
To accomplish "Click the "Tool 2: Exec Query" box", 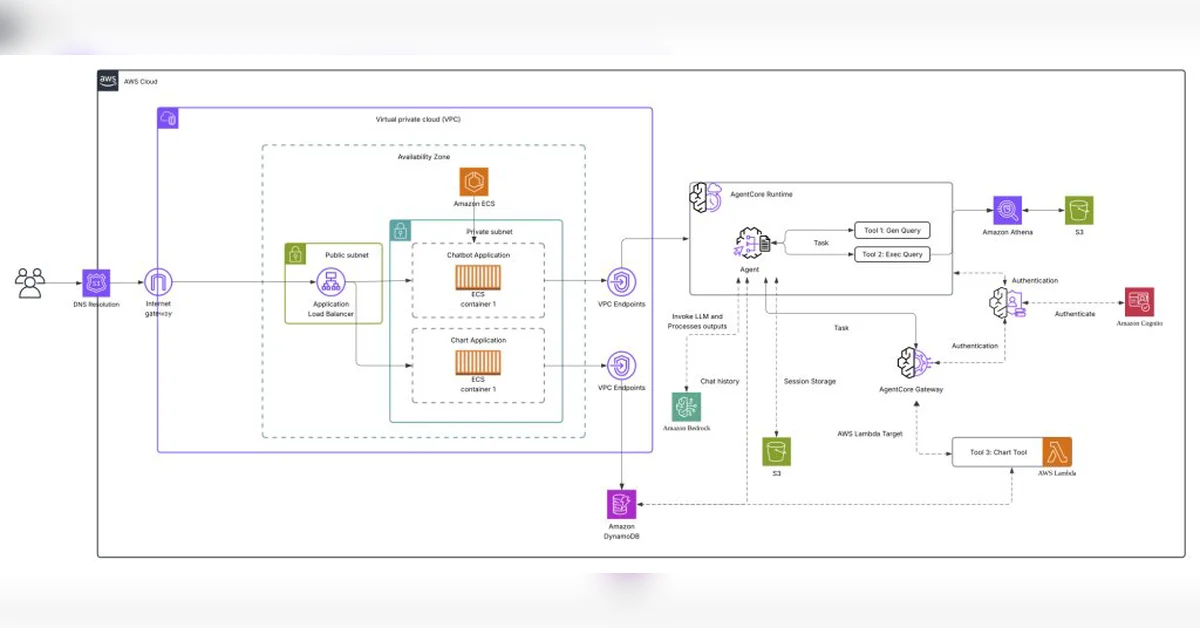I will click(x=890, y=254).
